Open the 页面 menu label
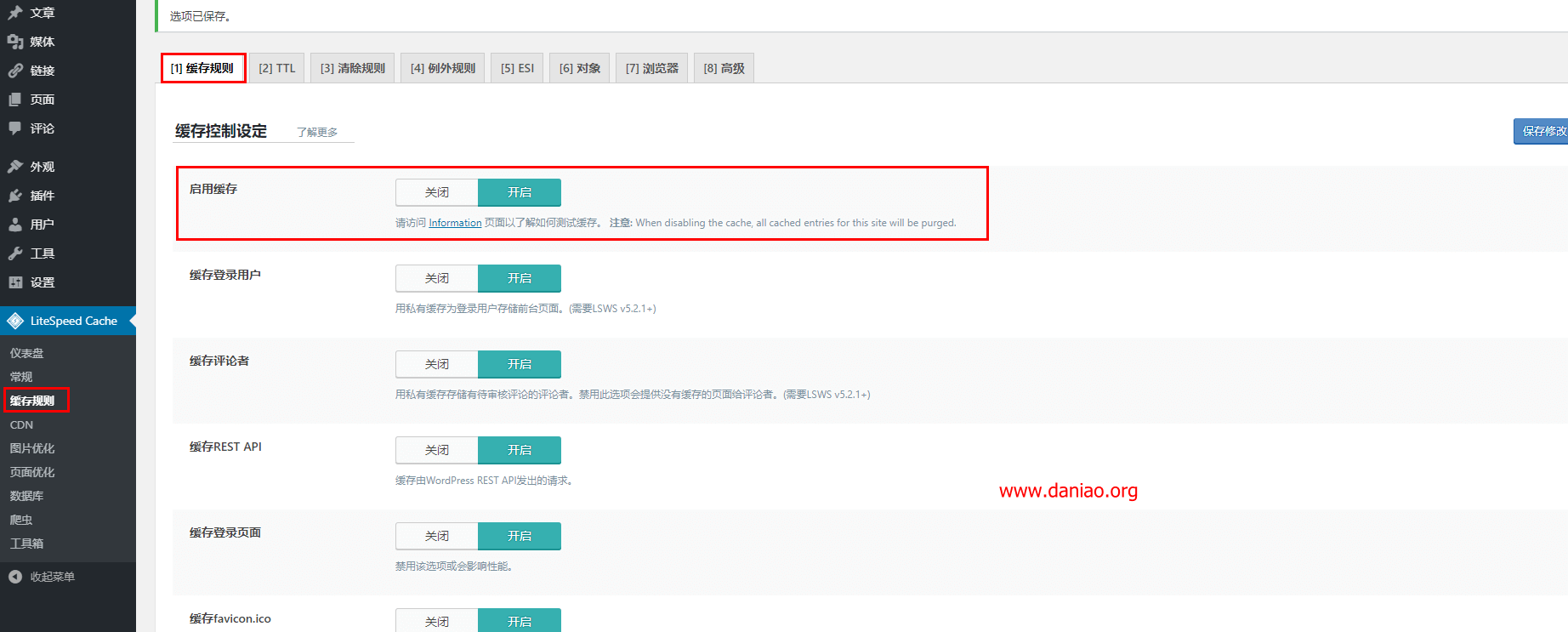 [x=43, y=100]
